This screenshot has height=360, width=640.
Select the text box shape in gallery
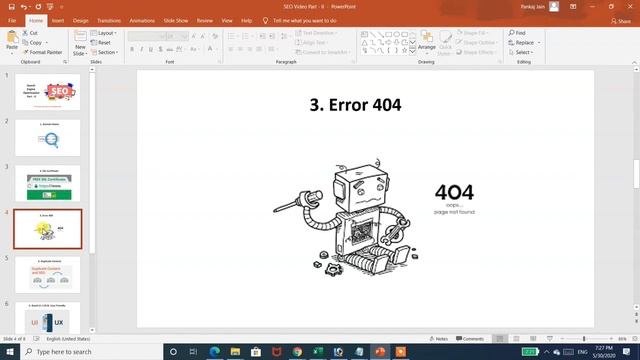tap(364, 35)
